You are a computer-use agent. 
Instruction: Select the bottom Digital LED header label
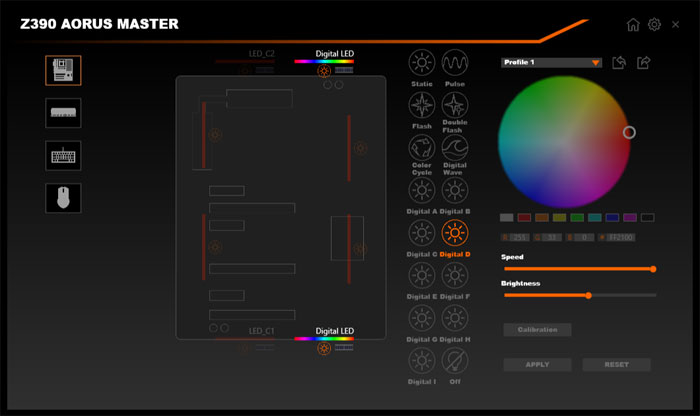point(334,331)
